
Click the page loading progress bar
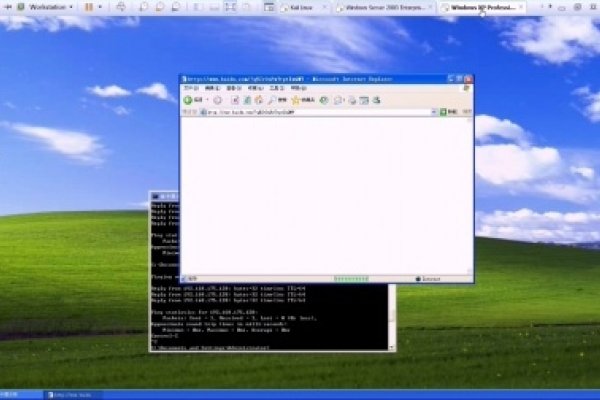(x=351, y=279)
